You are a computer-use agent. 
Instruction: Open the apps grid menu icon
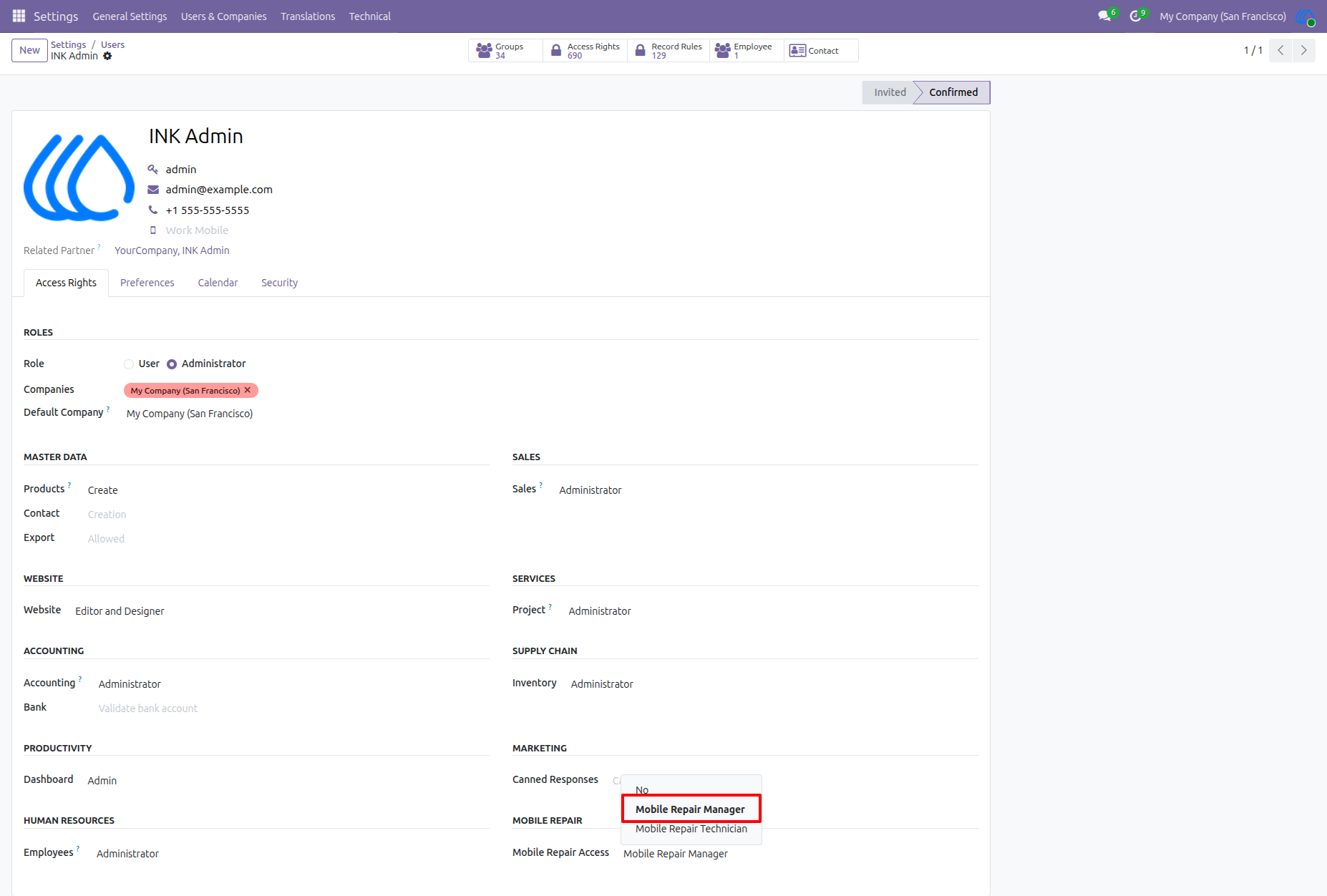tap(19, 16)
